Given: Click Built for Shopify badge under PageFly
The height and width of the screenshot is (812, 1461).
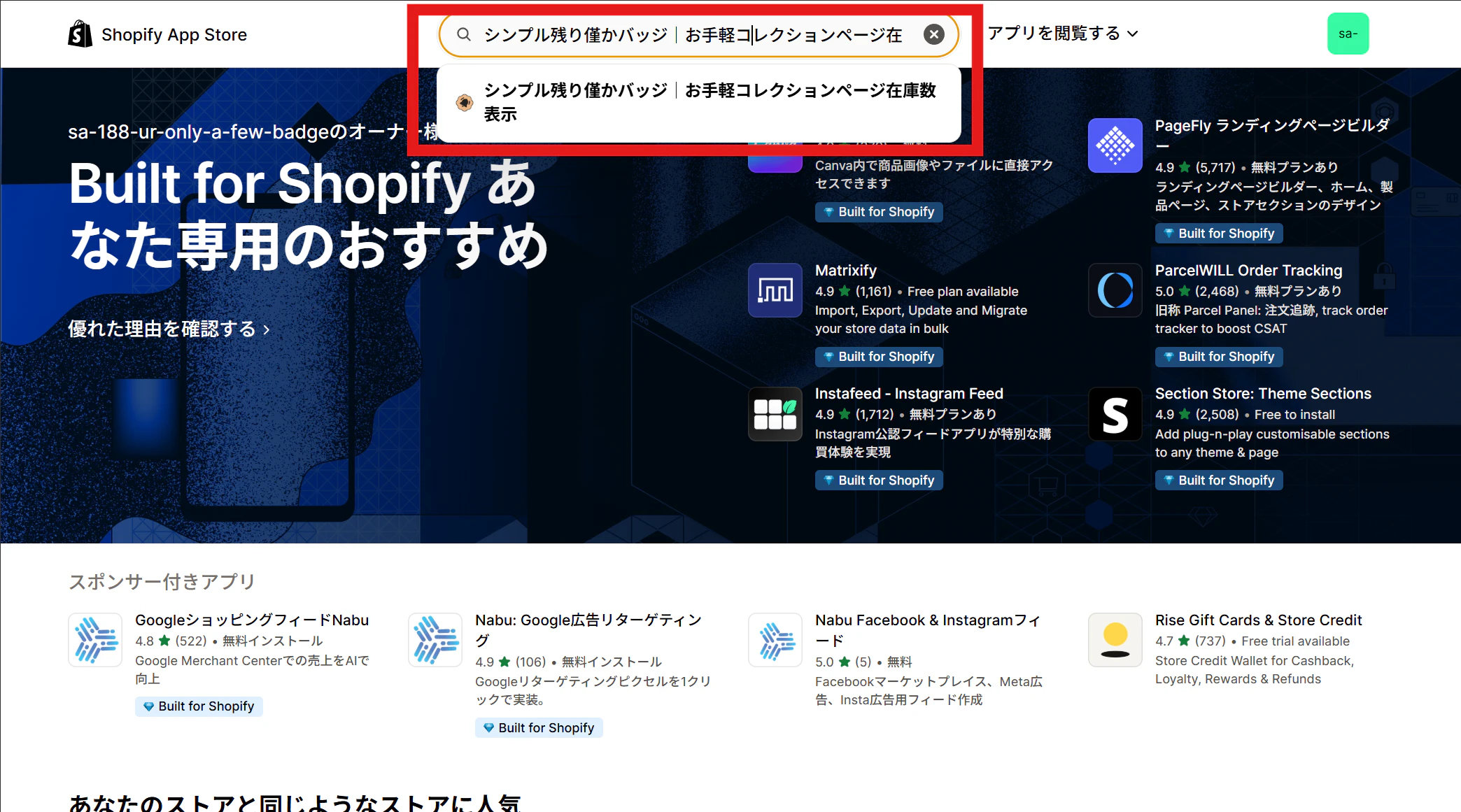Looking at the screenshot, I should (1219, 234).
